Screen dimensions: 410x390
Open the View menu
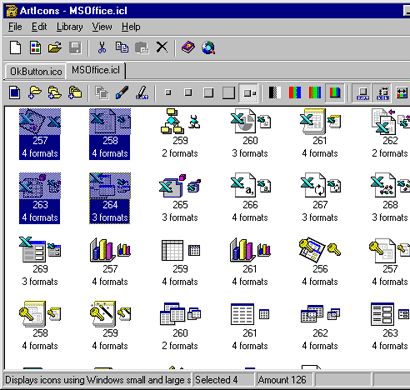pos(102,27)
